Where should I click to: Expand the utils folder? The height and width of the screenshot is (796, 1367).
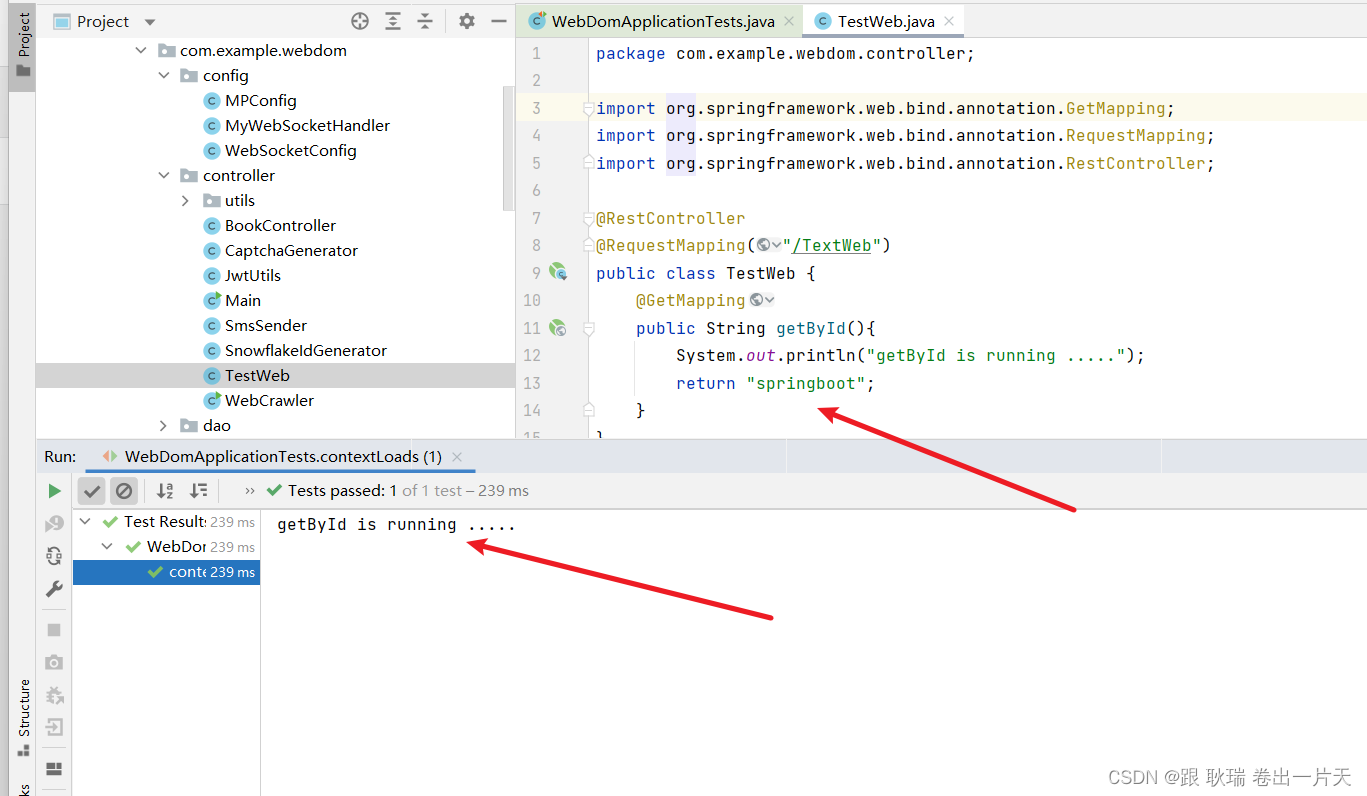point(186,200)
